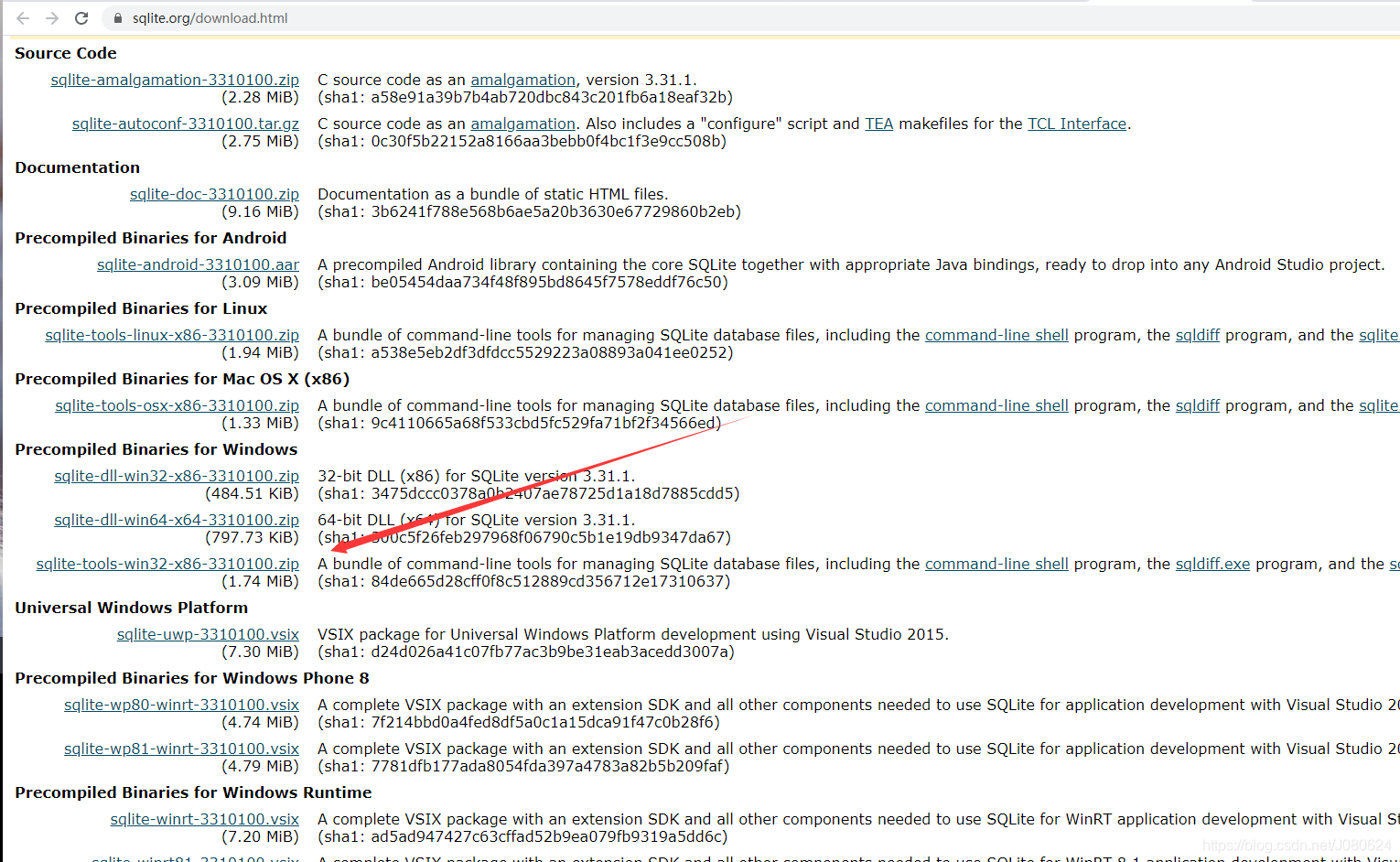Select sha1 hash d24d026a41c07fb77ac3b9be31eab3acedd3007a
This screenshot has height=862, width=1400.
(x=550, y=652)
